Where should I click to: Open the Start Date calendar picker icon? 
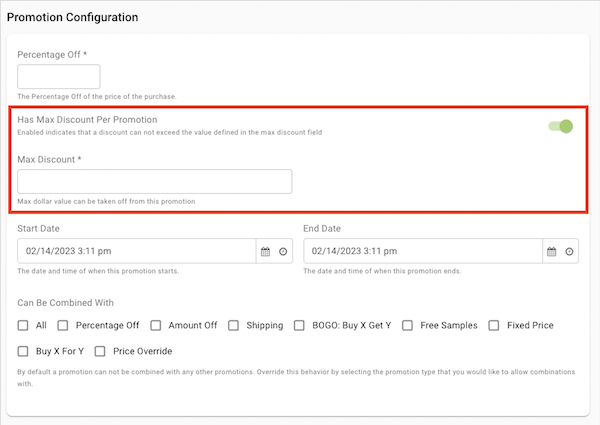click(x=265, y=251)
